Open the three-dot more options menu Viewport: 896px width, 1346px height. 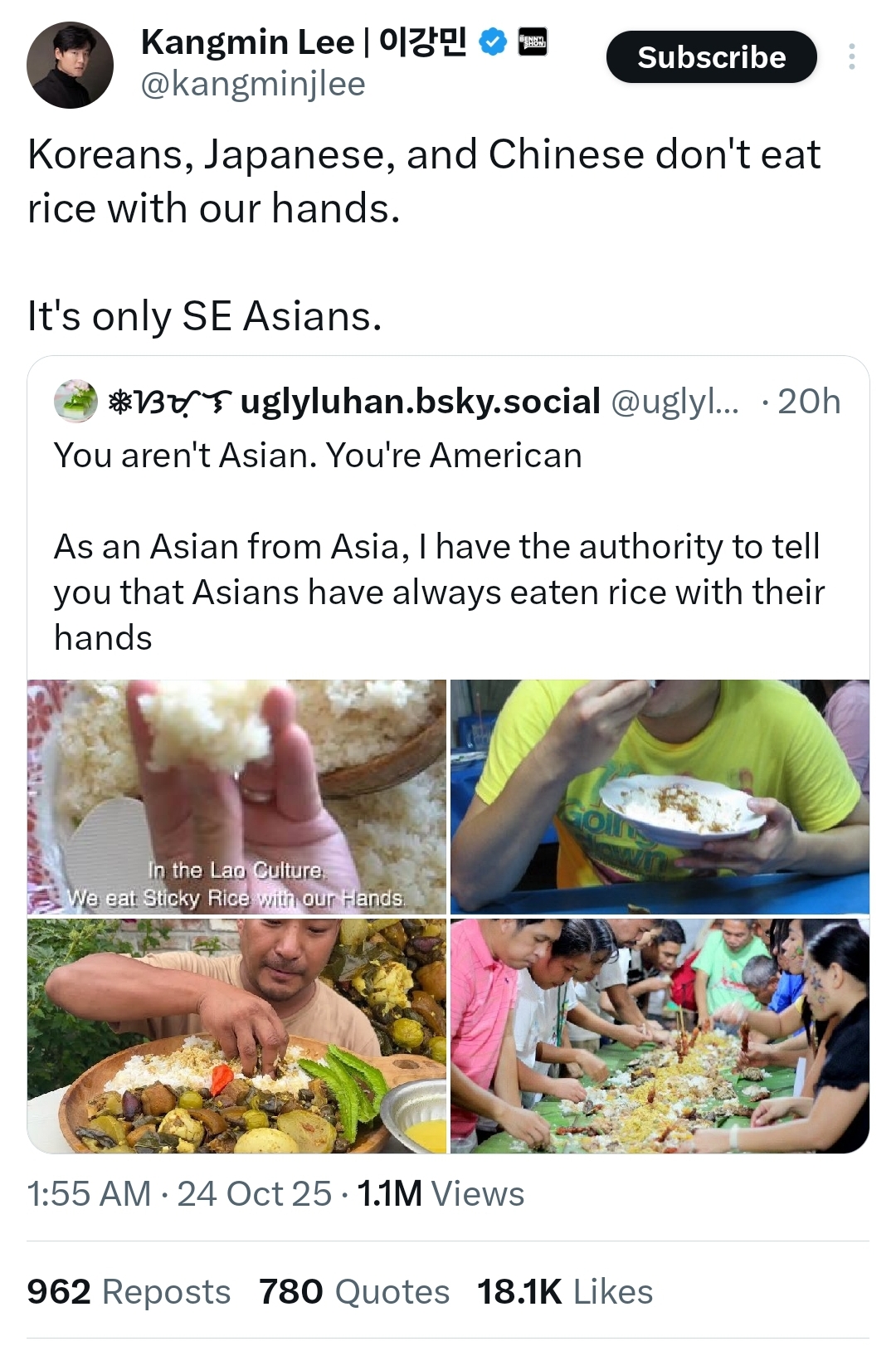(x=851, y=56)
